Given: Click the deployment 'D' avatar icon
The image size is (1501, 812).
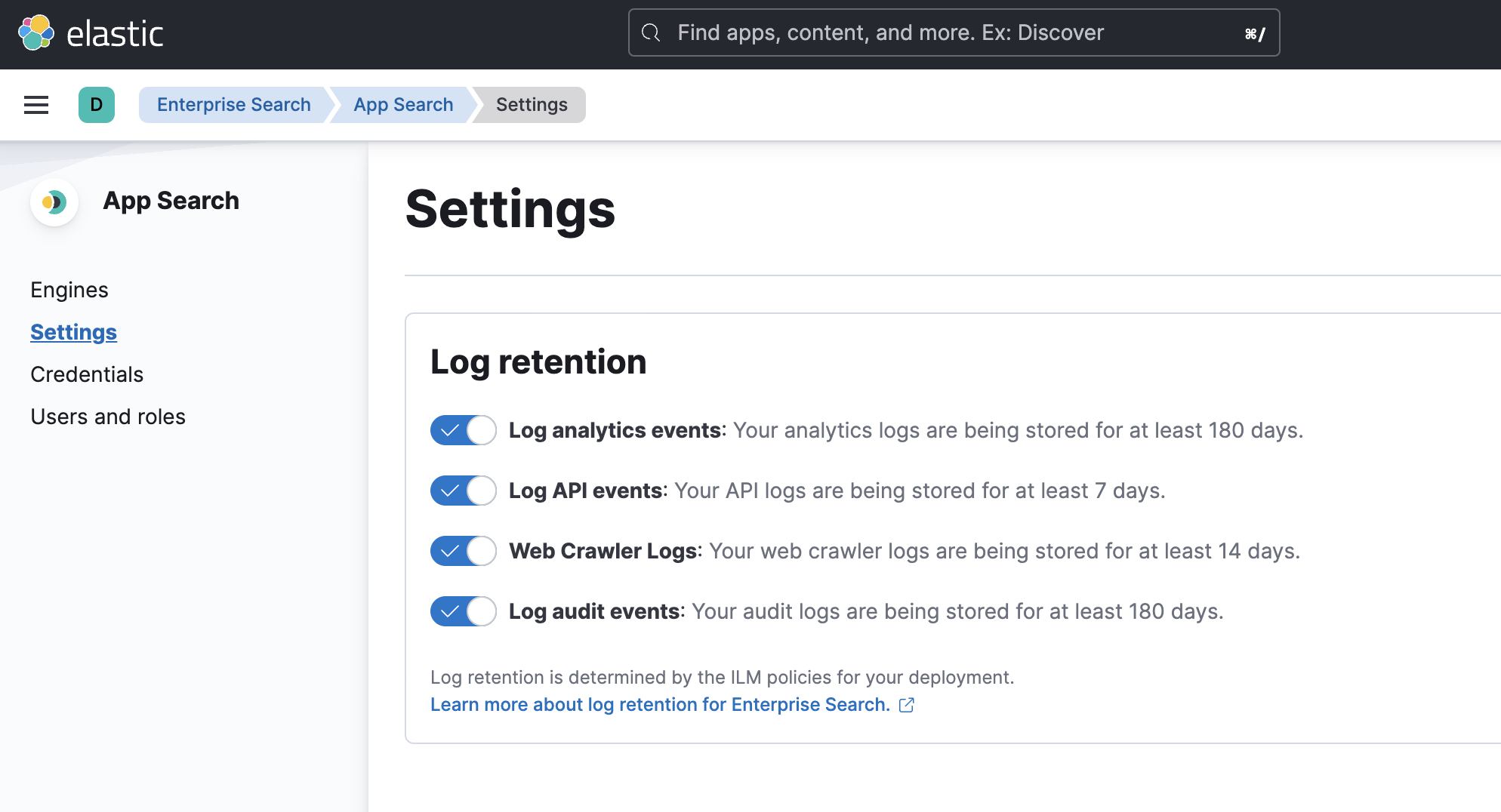Looking at the screenshot, I should coord(97,105).
